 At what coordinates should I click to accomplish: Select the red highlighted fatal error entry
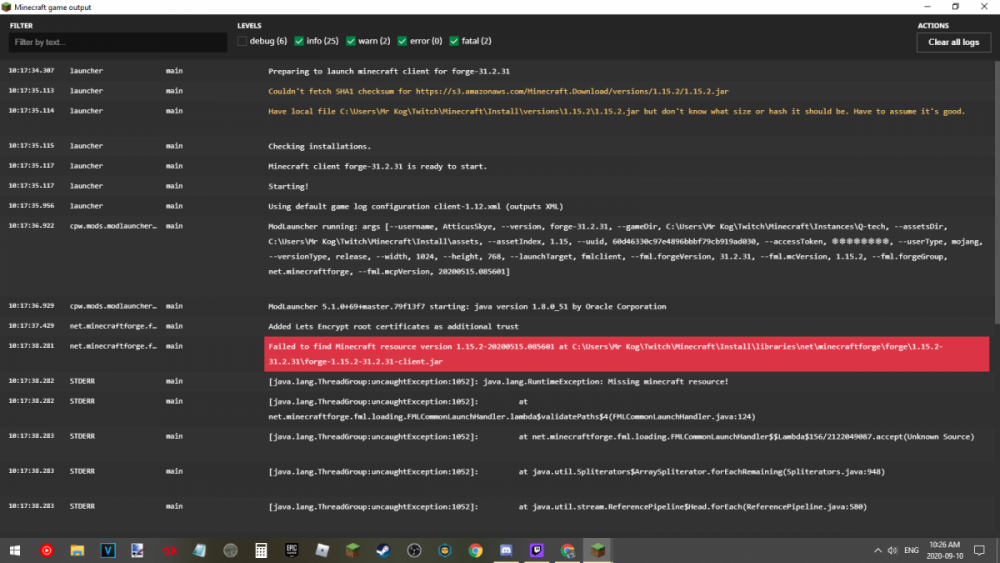(x=627, y=353)
